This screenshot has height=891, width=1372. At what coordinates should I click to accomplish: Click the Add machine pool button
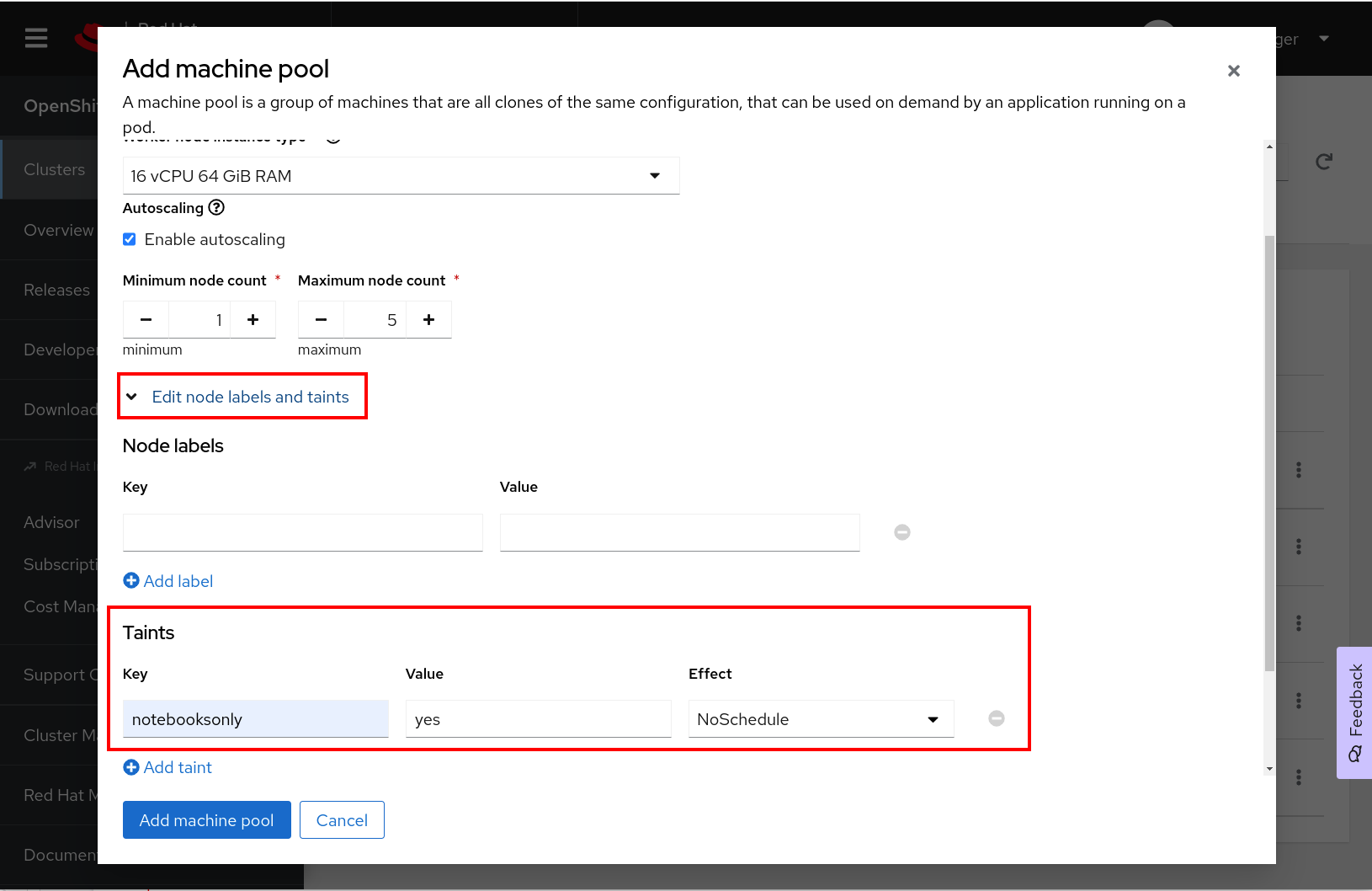coord(206,819)
